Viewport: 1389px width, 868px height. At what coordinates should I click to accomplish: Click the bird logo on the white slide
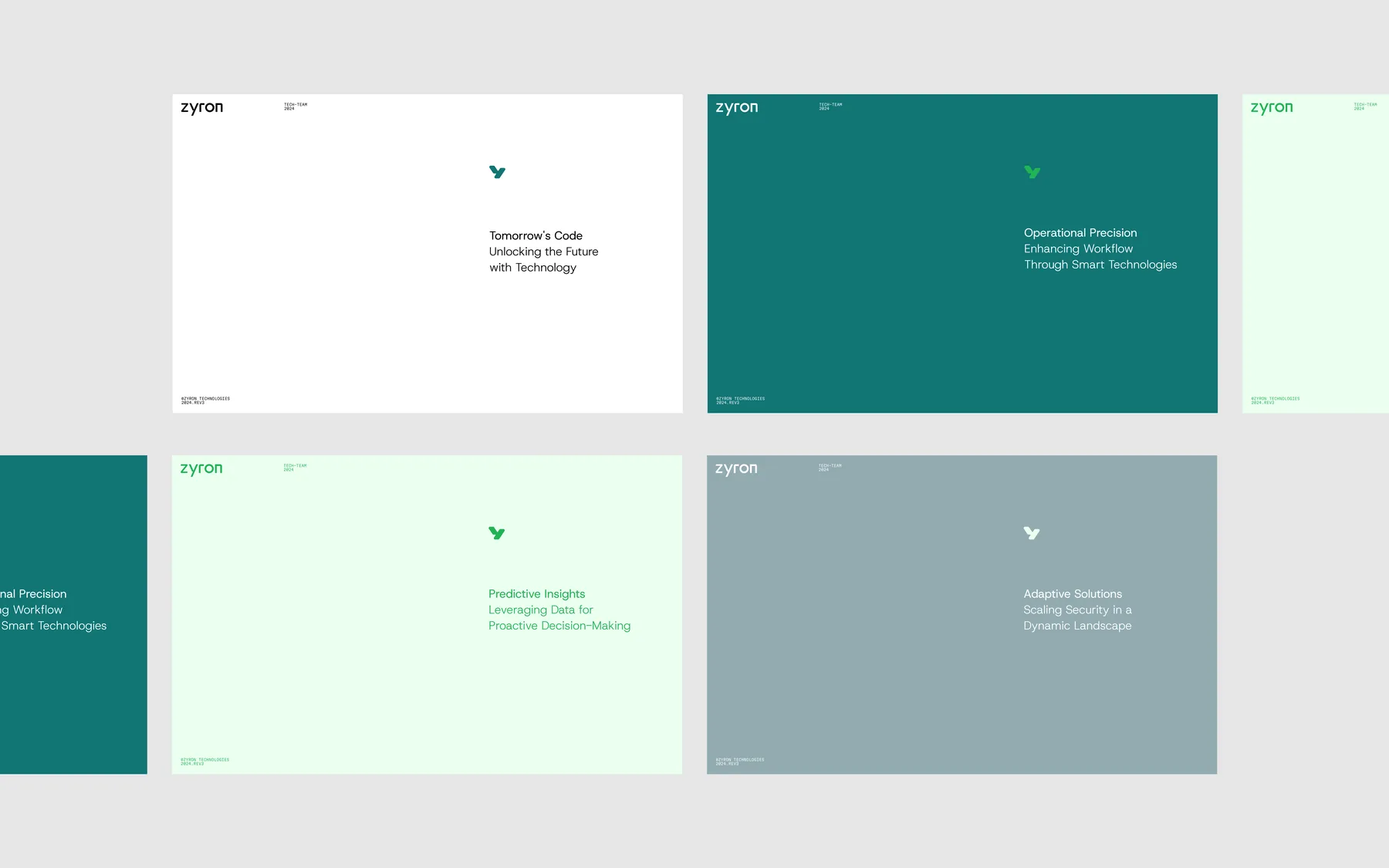pos(497,172)
